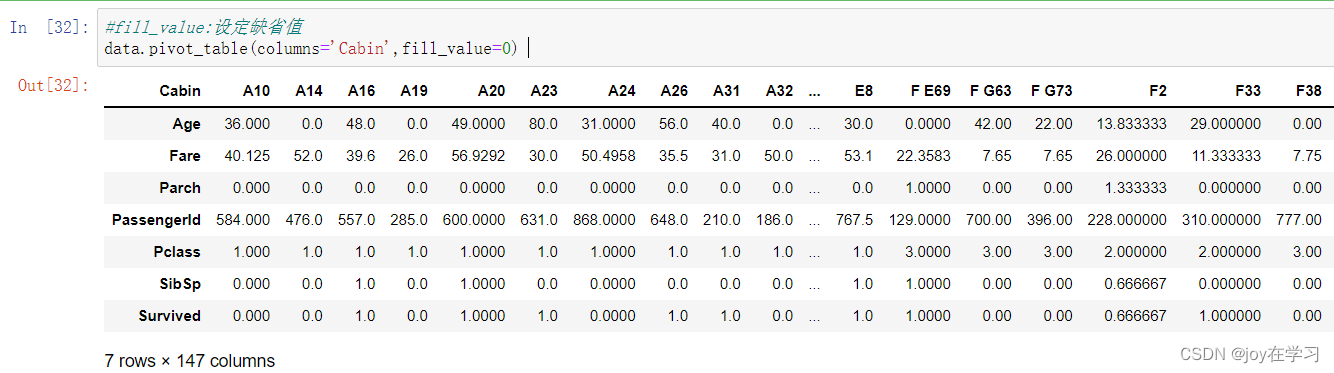
Task: Click Age value 42.00 under F G63
Action: pos(993,124)
